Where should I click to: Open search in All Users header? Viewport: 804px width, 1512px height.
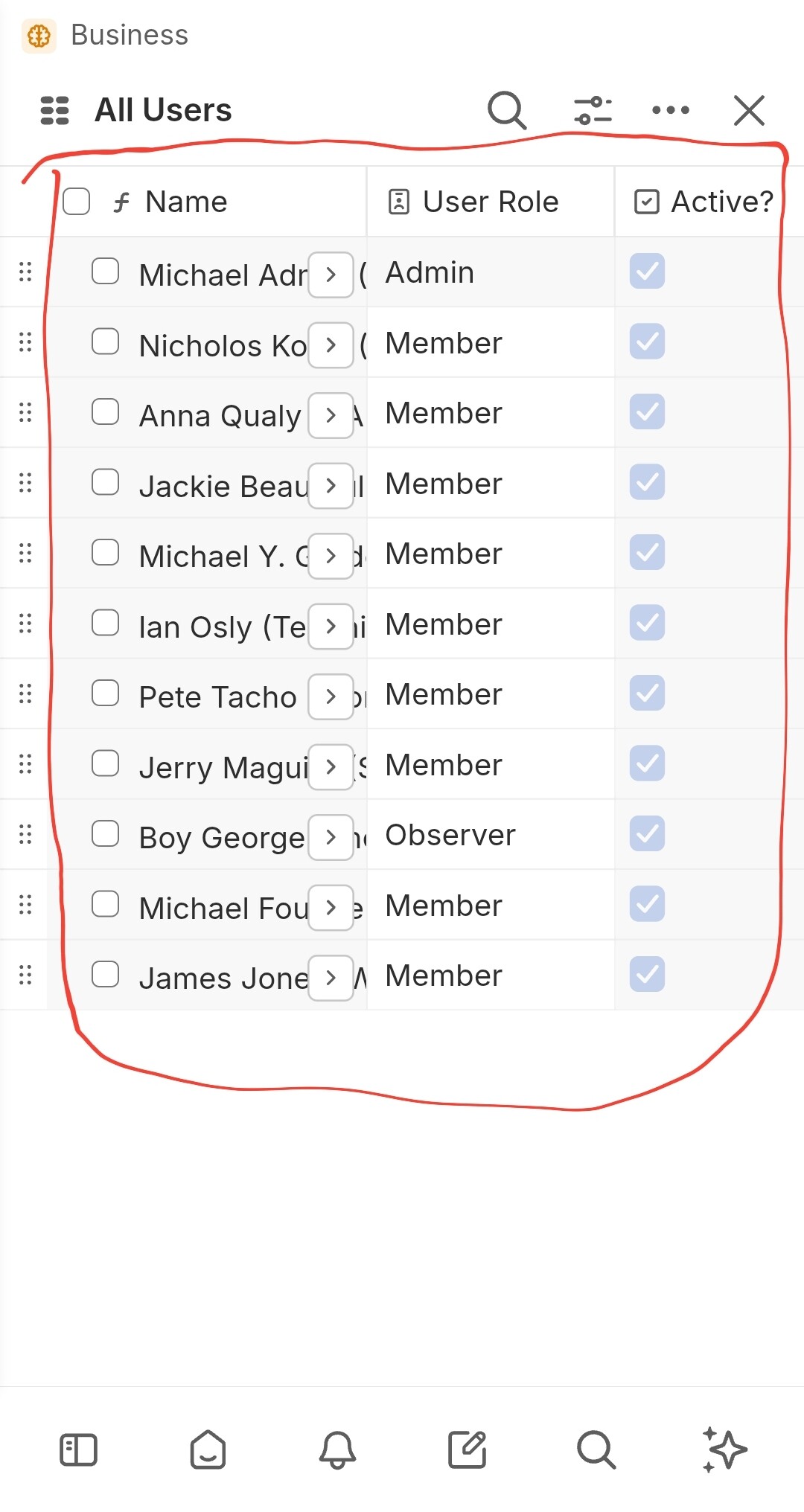point(507,110)
